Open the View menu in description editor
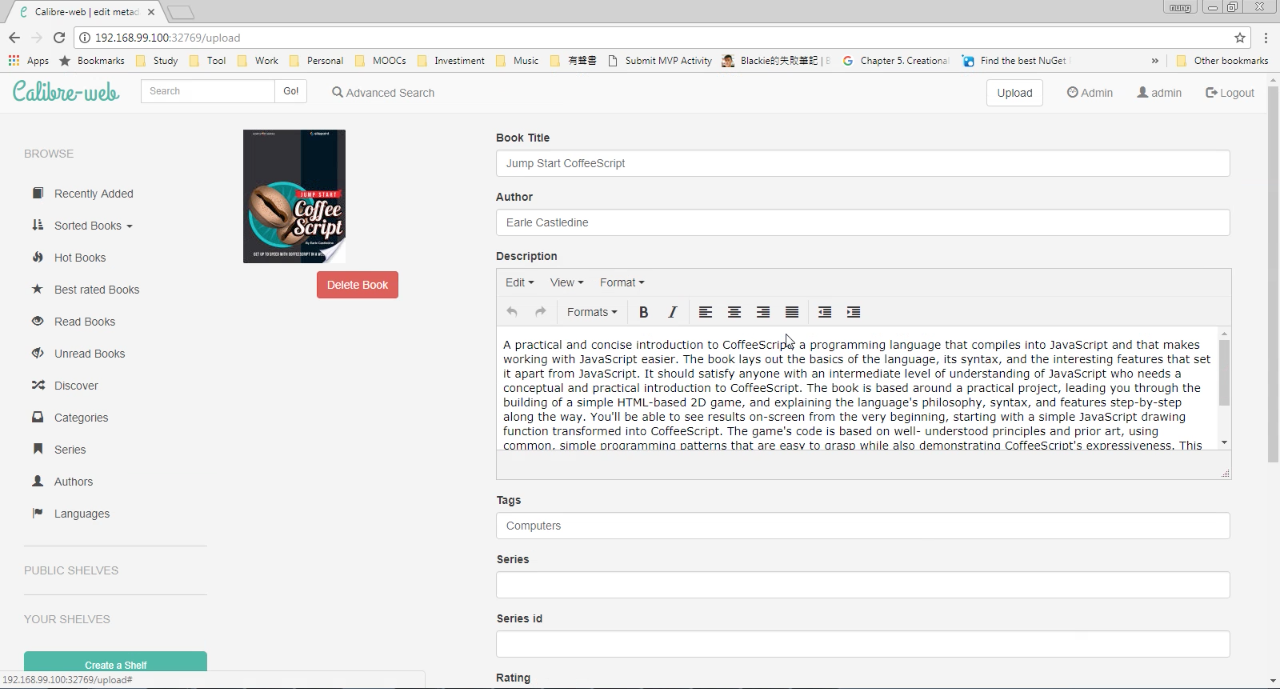The image size is (1280, 689). click(x=566, y=282)
